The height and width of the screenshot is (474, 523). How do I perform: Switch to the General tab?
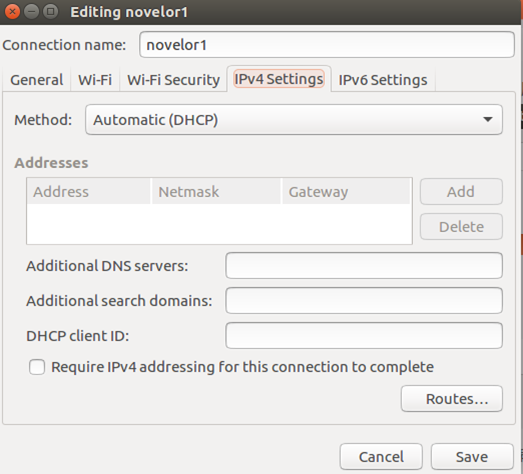point(37,80)
